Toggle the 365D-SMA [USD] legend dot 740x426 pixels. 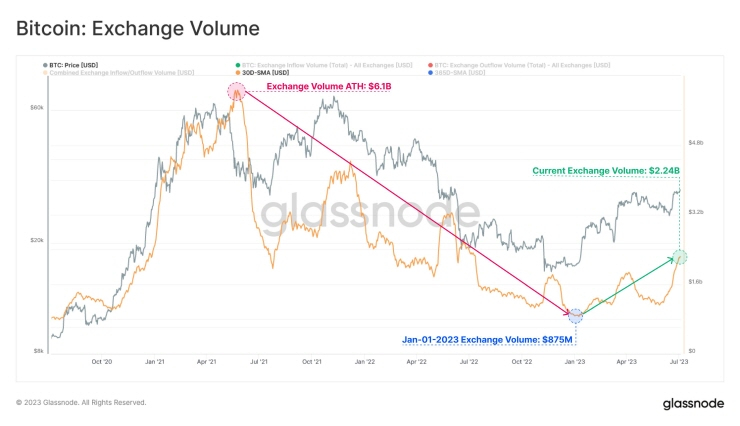pyautogui.click(x=430, y=73)
